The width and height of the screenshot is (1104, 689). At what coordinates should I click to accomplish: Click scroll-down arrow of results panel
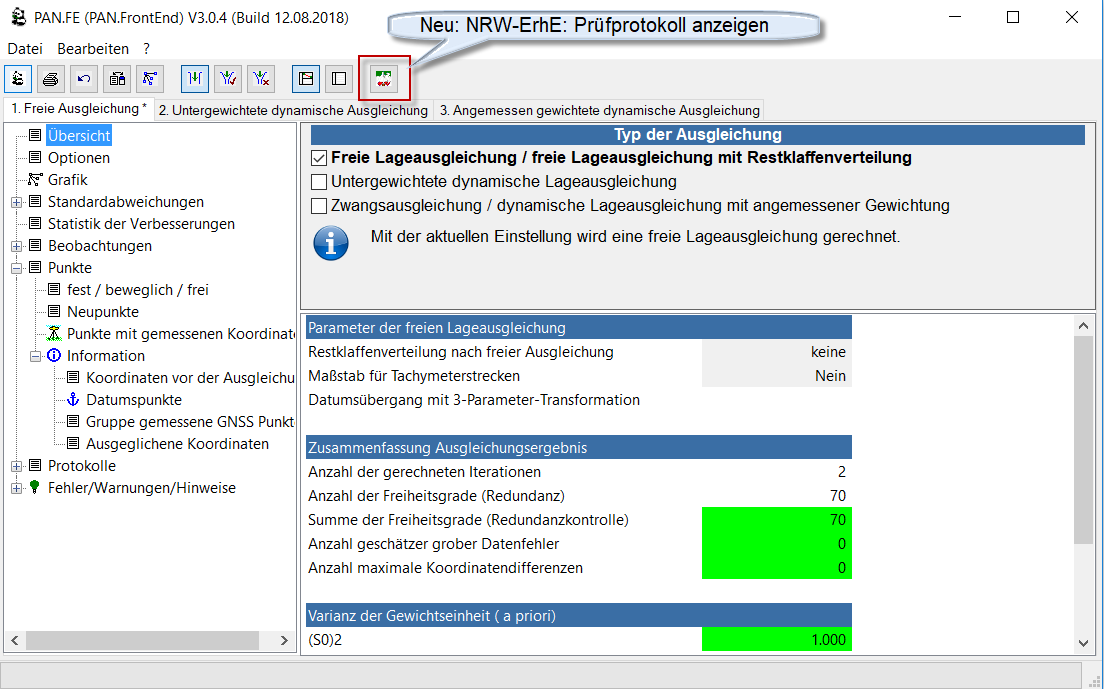pyautogui.click(x=1083, y=644)
